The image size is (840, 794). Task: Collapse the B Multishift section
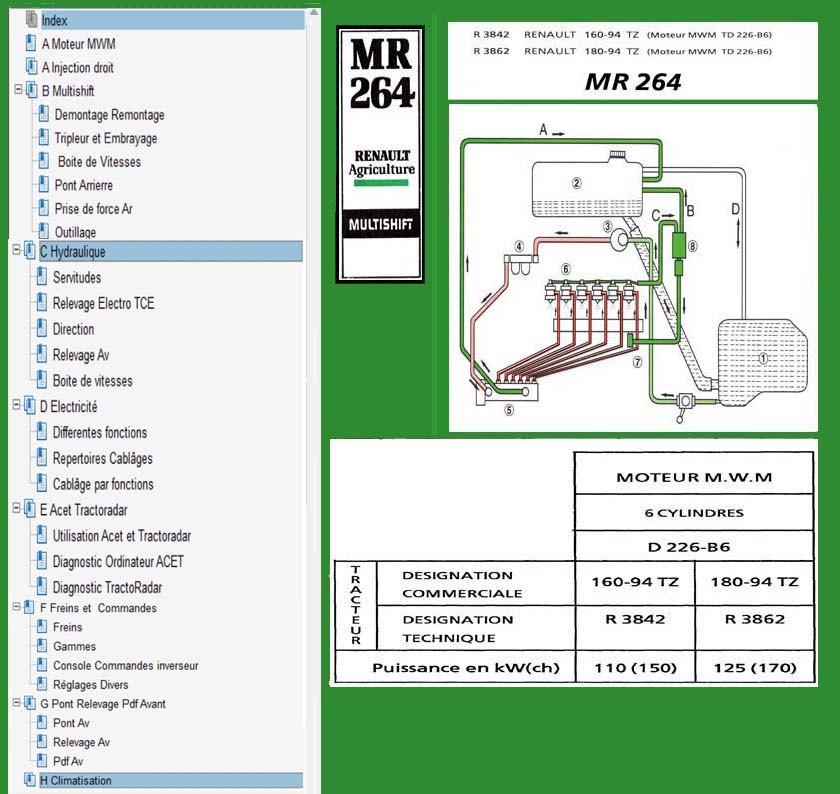(x=18, y=89)
